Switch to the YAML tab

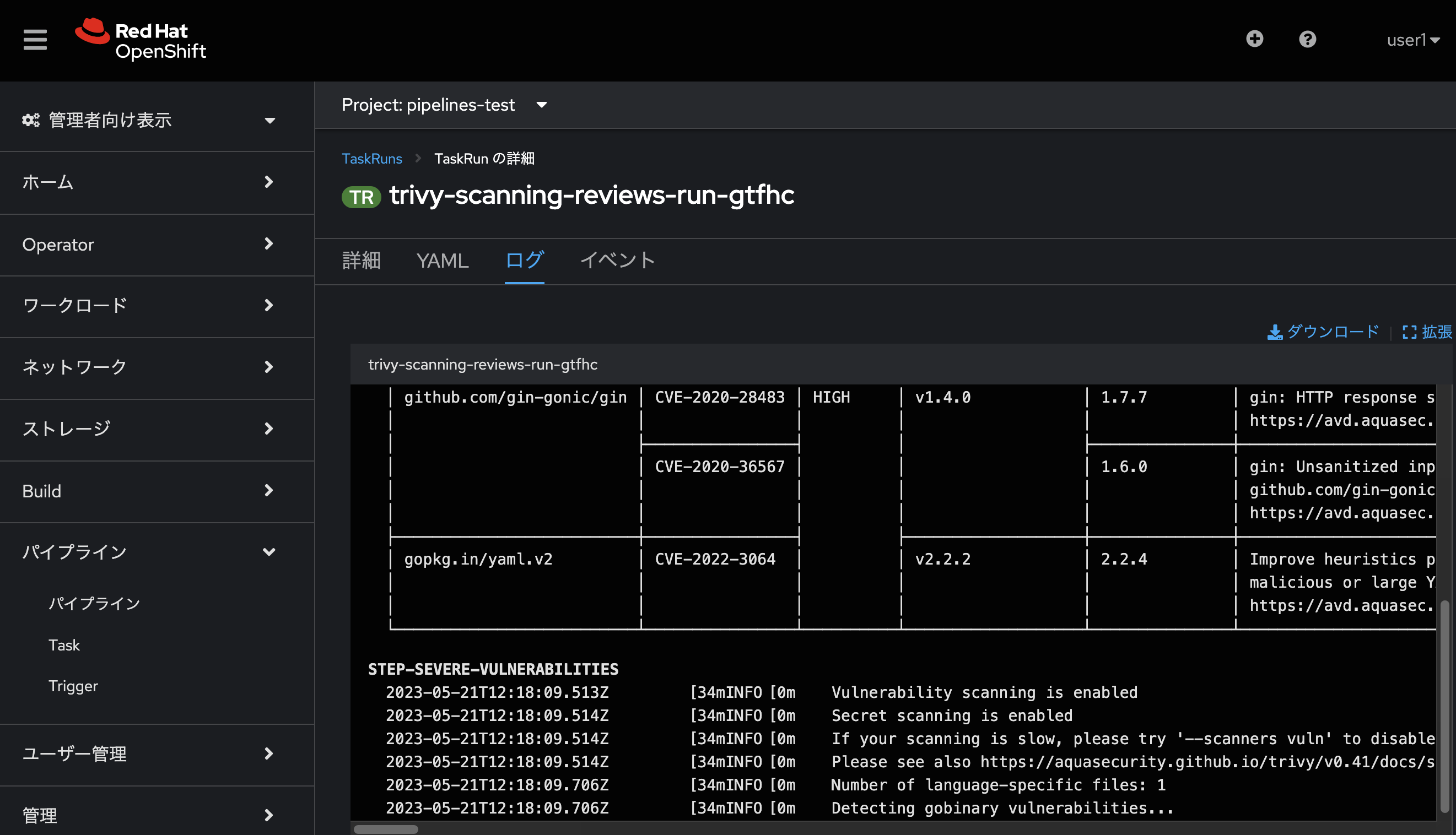tap(443, 261)
